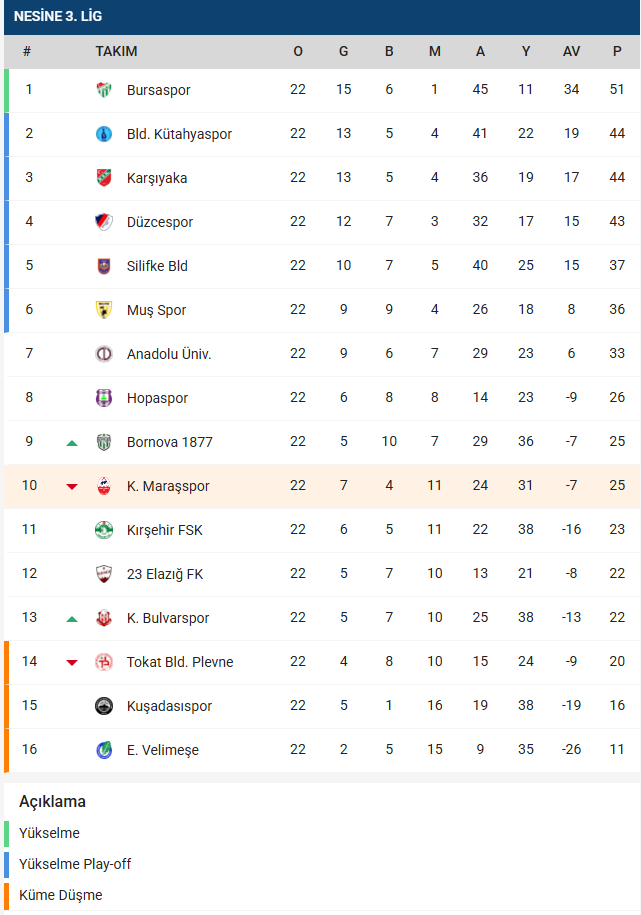Open the Anadolu Üniv. team name
This screenshot has height=915, width=641.
(169, 354)
